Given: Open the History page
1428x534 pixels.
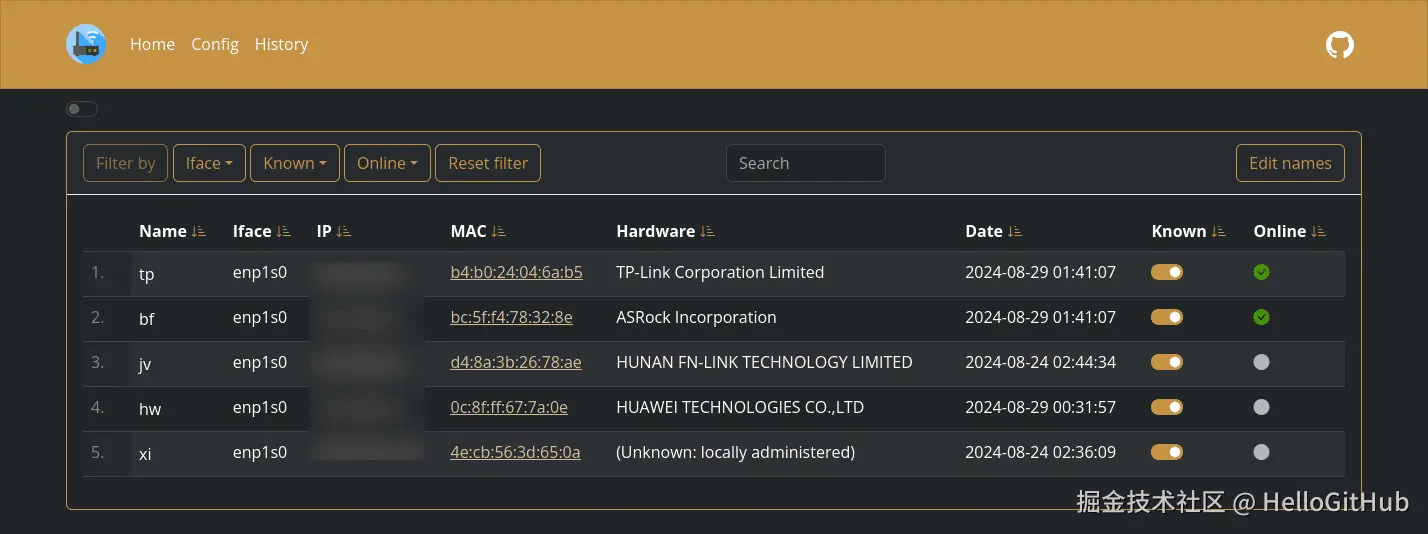Looking at the screenshot, I should 281,44.
